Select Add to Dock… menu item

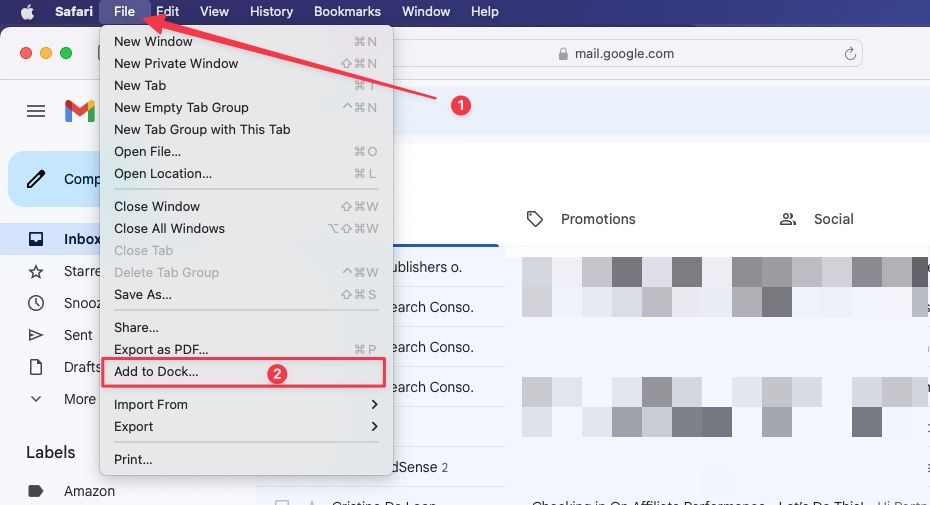(x=156, y=372)
